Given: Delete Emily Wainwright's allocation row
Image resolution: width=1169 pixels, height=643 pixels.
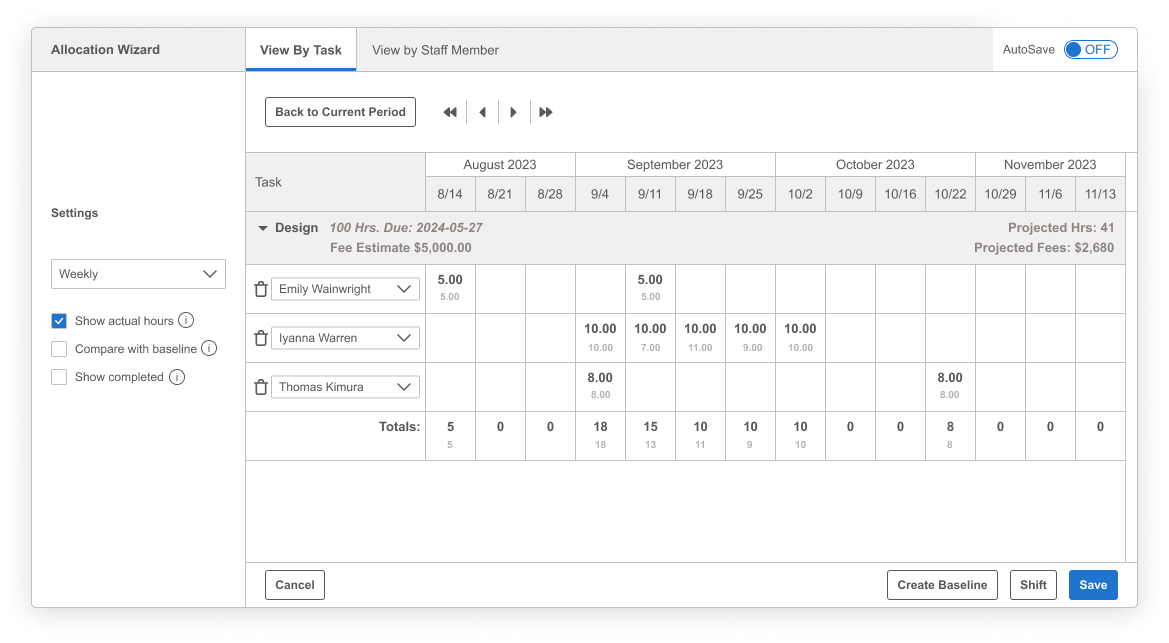Looking at the screenshot, I should pos(261,289).
